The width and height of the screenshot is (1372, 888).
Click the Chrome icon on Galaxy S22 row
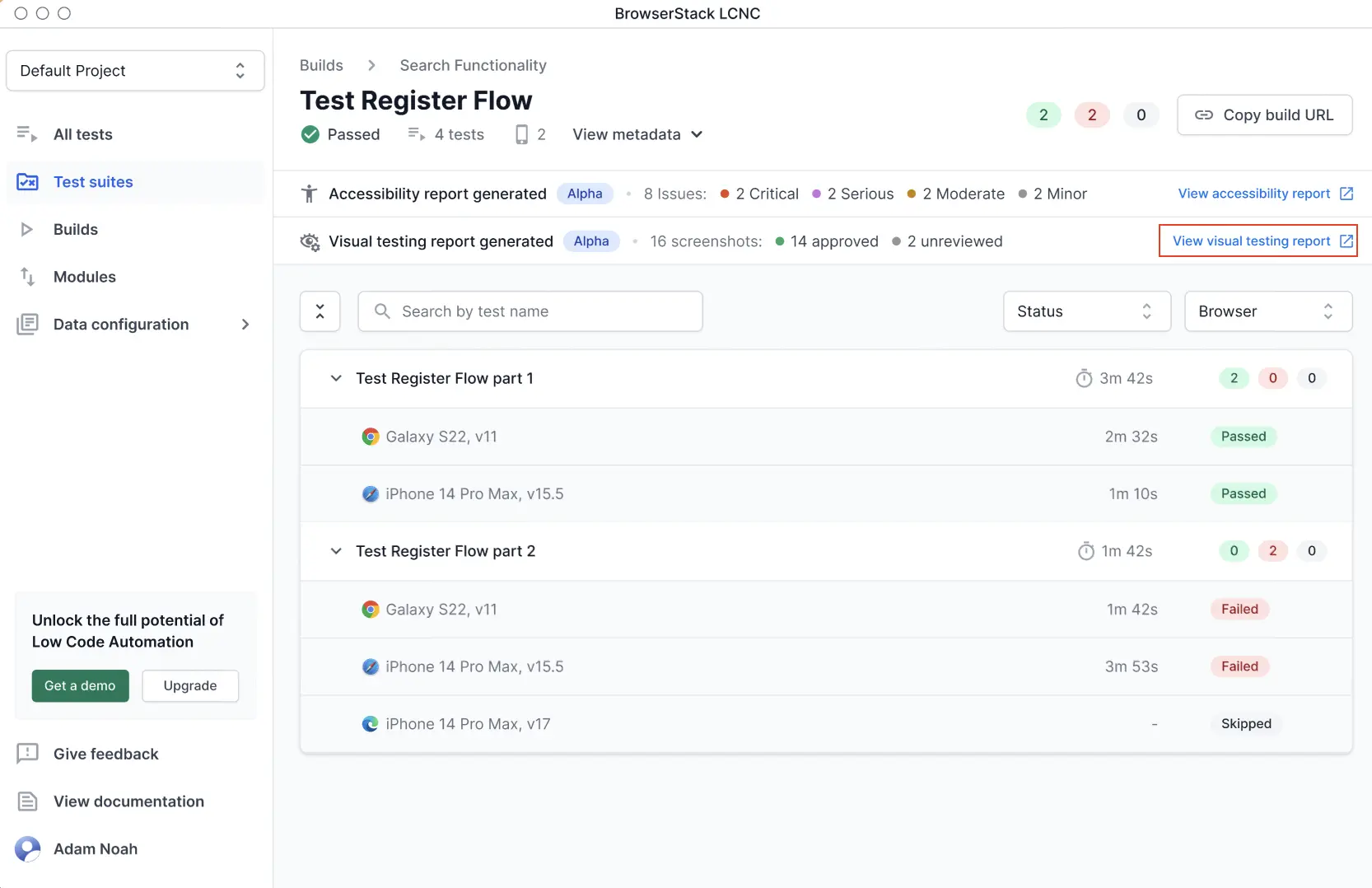click(370, 437)
